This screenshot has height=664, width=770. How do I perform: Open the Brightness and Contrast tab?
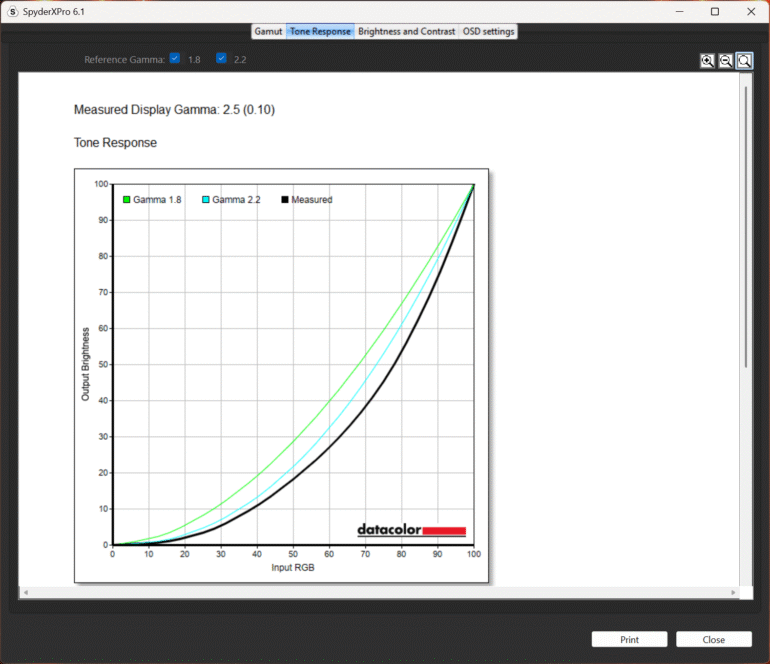pos(406,31)
